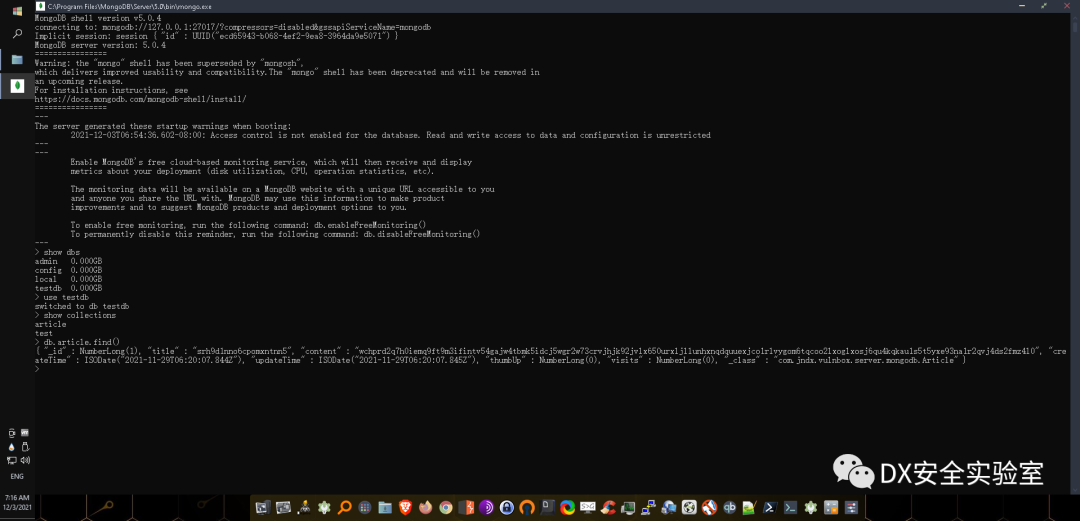Open the blue padlock app
The height and width of the screenshot is (521, 1080).
pyautogui.click(x=507, y=508)
